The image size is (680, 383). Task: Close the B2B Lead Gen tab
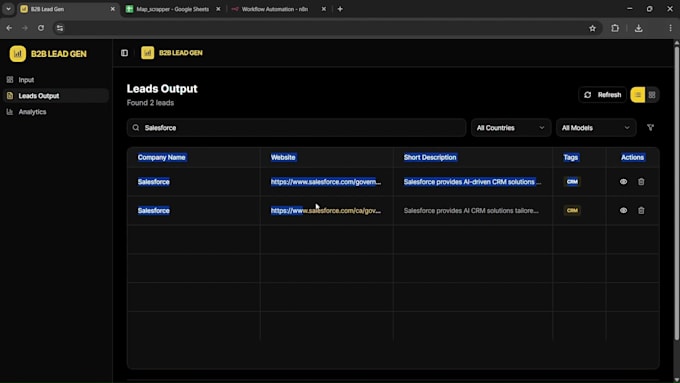113,9
